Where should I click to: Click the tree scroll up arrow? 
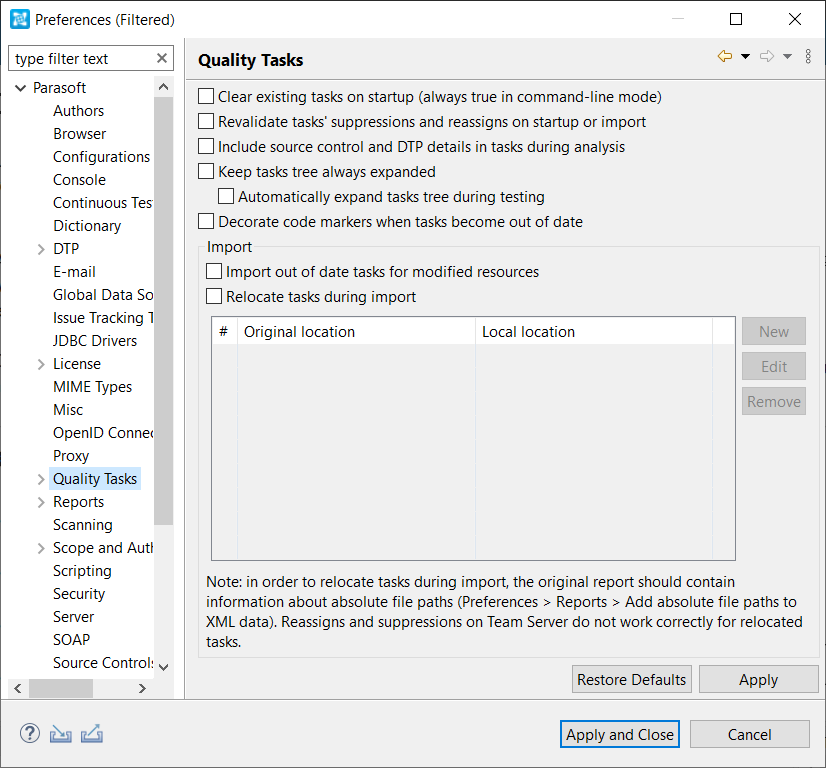pyautogui.click(x=164, y=87)
